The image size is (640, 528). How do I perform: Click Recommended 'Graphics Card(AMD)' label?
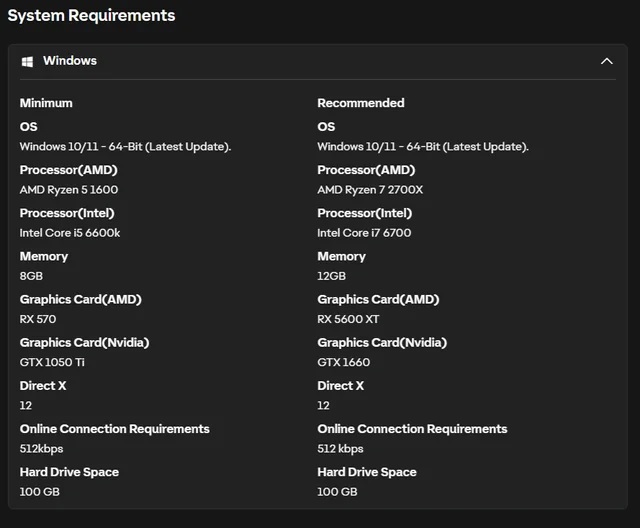point(378,299)
